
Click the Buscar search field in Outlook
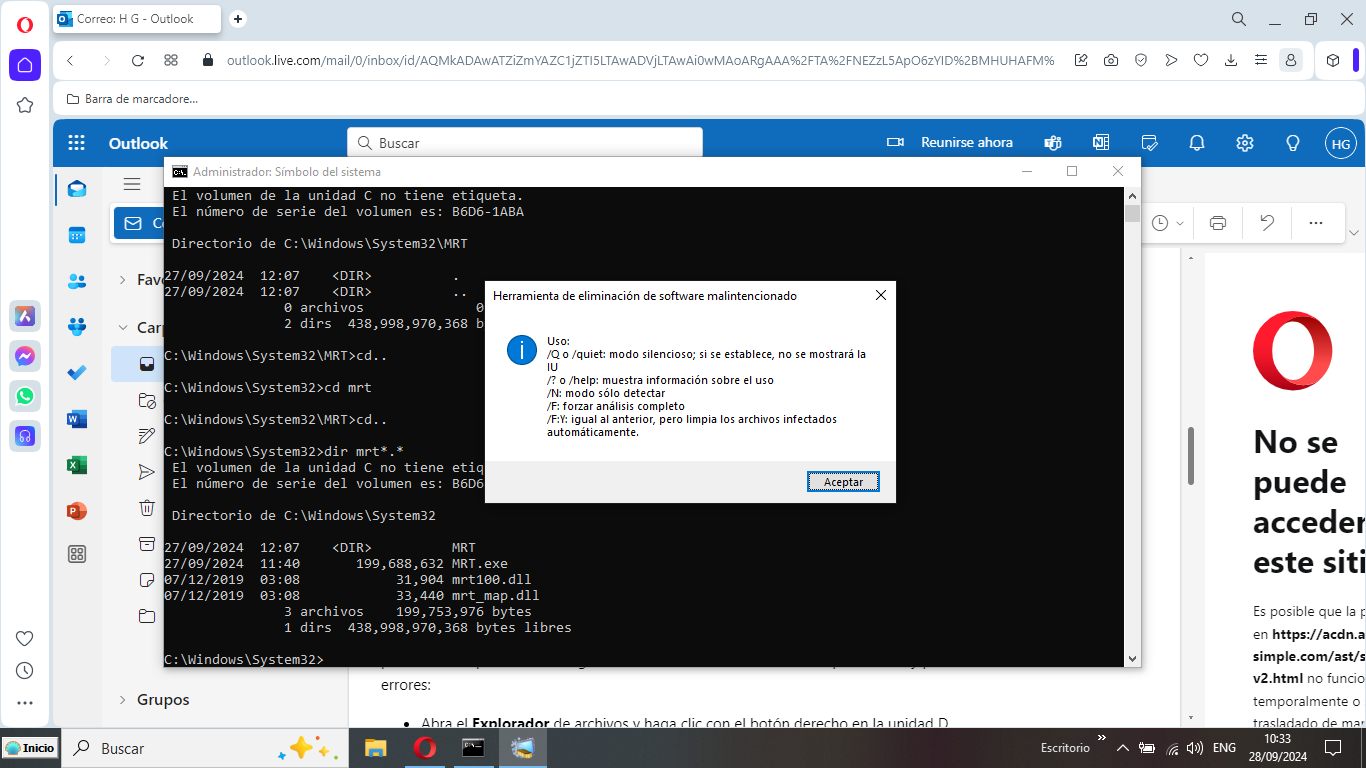point(524,143)
